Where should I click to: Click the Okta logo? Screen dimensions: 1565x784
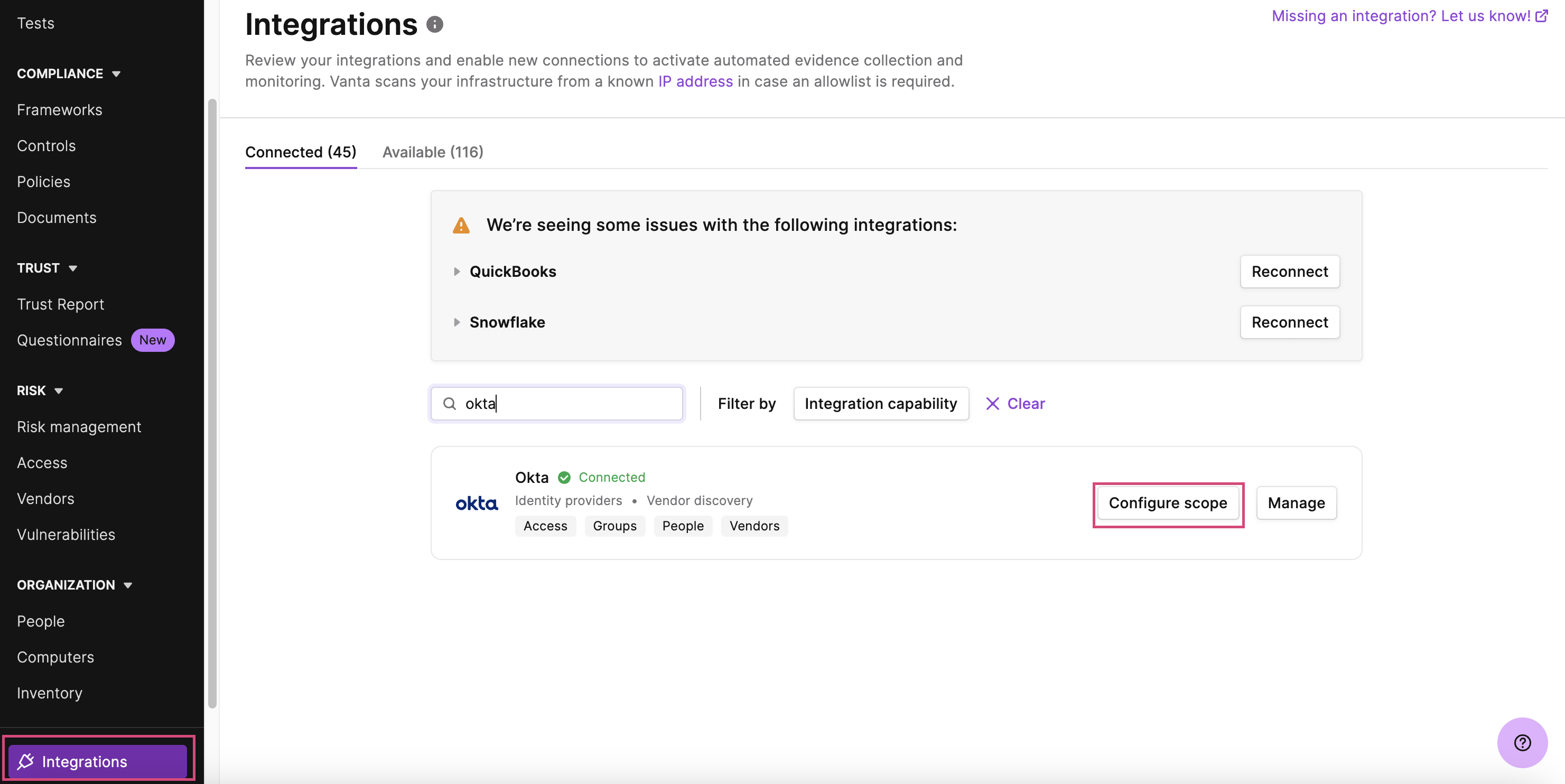[x=477, y=503]
